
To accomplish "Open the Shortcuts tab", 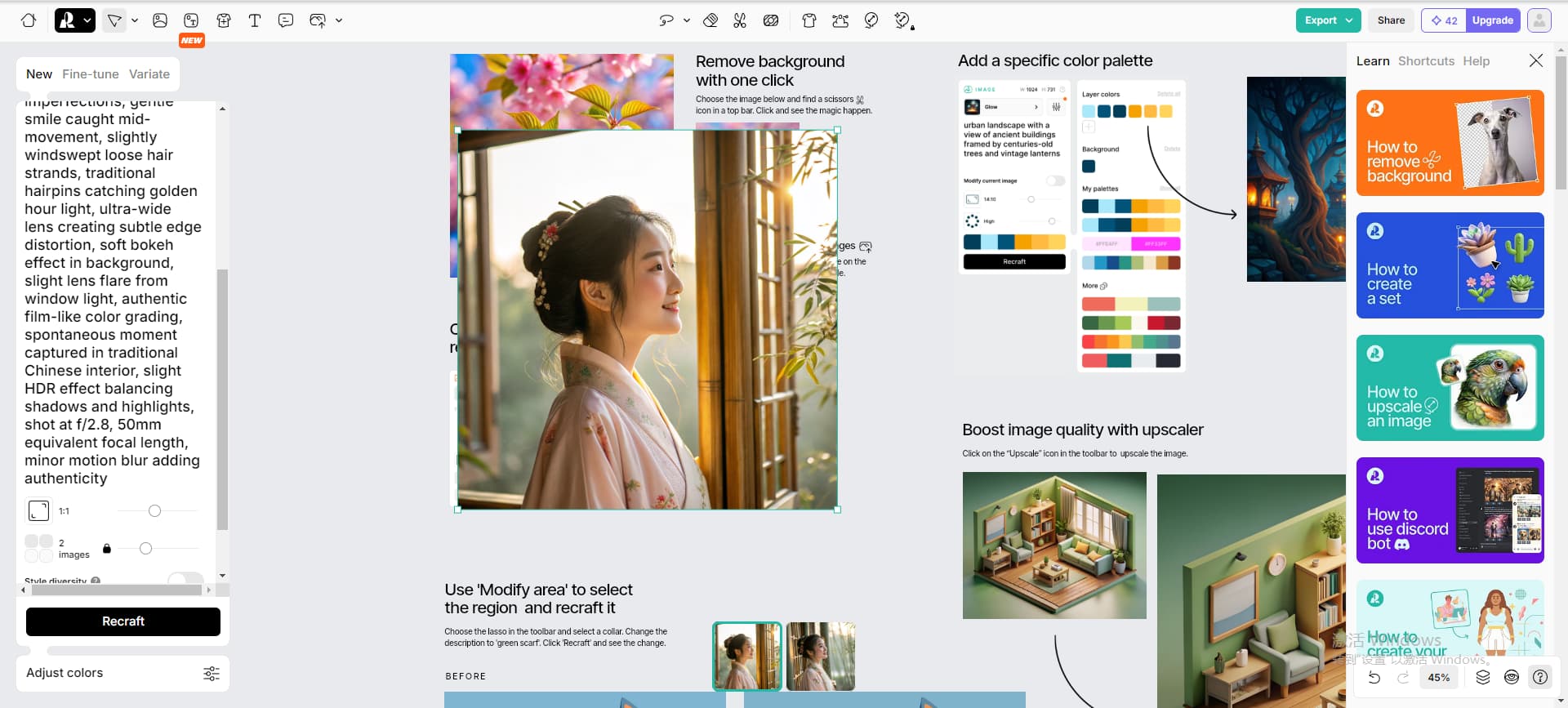I will pyautogui.click(x=1426, y=61).
